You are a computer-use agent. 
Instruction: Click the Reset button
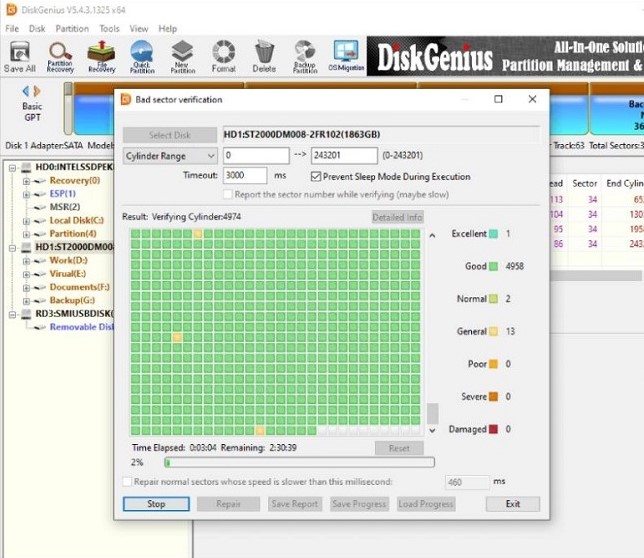399,448
